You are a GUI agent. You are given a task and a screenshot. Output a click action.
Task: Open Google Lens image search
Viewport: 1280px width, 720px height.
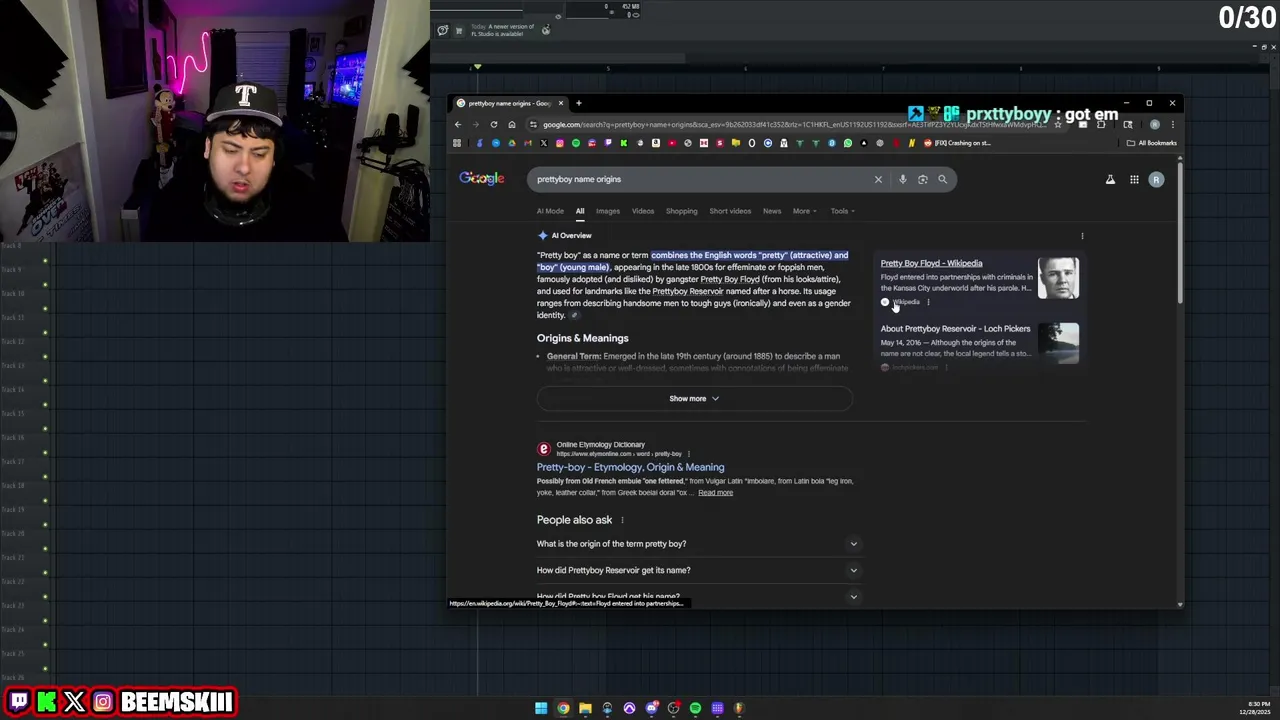[922, 179]
